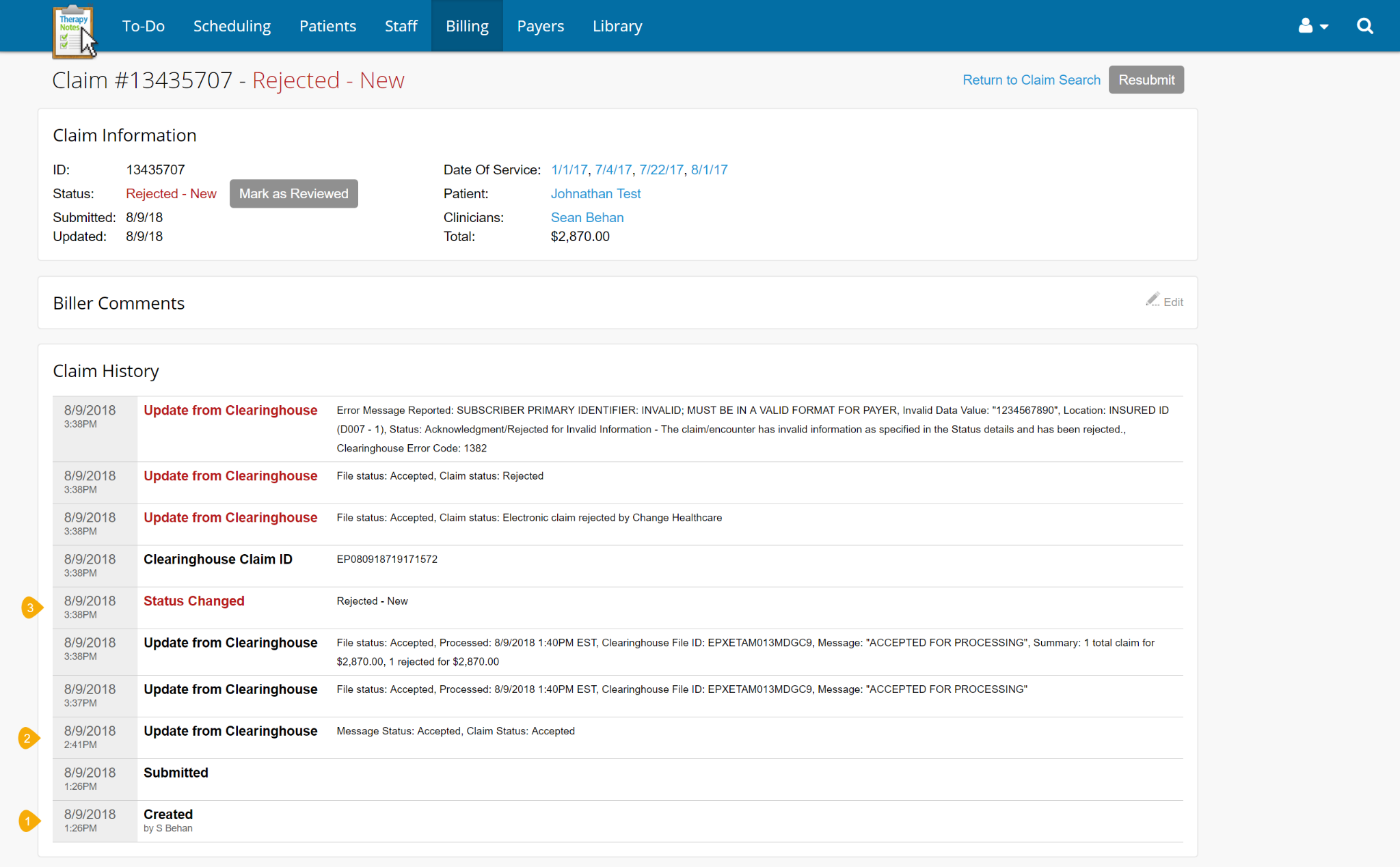The image size is (1400, 867).
Task: Click Mark as Reviewed button
Action: point(293,193)
